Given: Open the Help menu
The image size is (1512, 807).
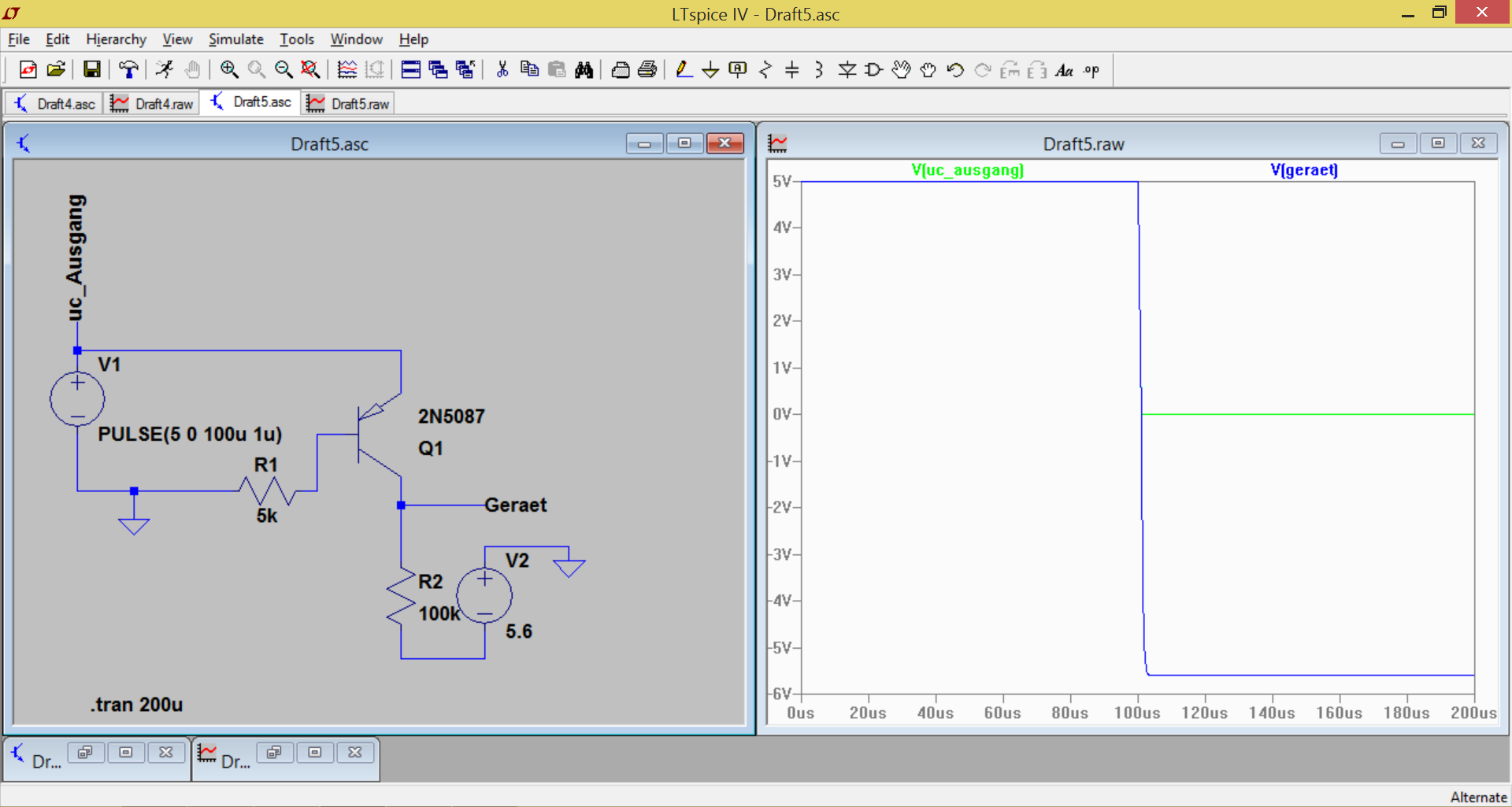Looking at the screenshot, I should (413, 39).
